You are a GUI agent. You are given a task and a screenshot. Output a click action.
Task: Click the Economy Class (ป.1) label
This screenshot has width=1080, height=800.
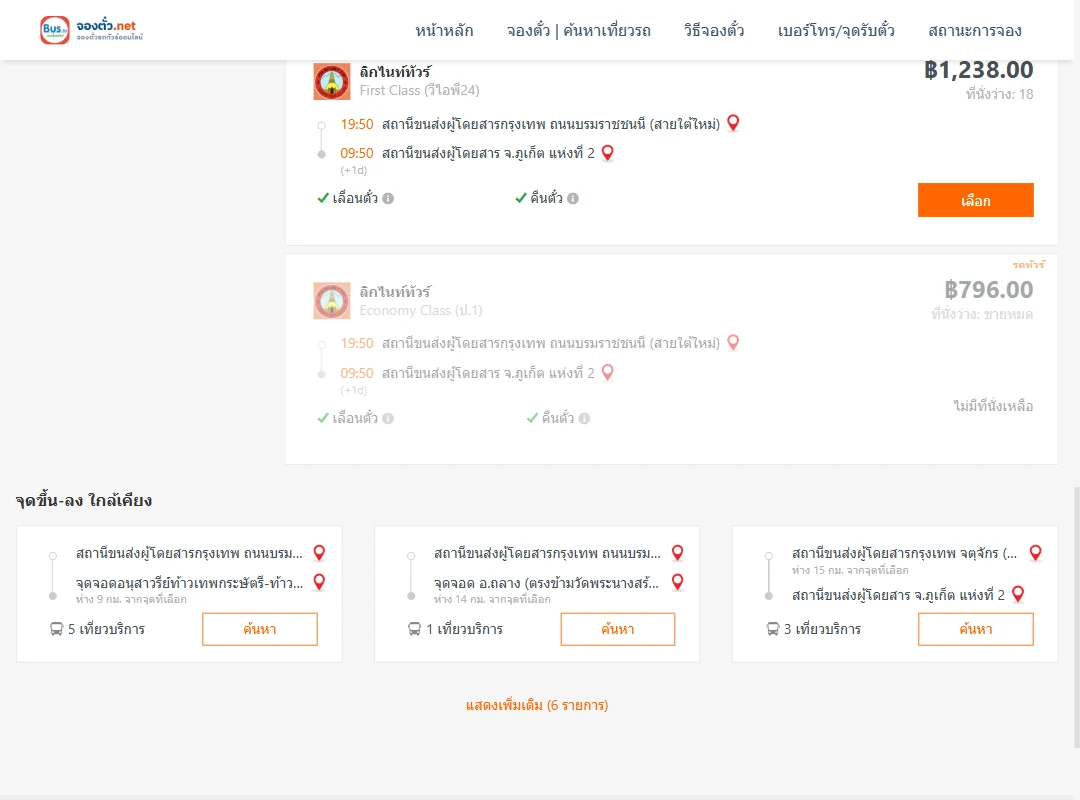(421, 311)
